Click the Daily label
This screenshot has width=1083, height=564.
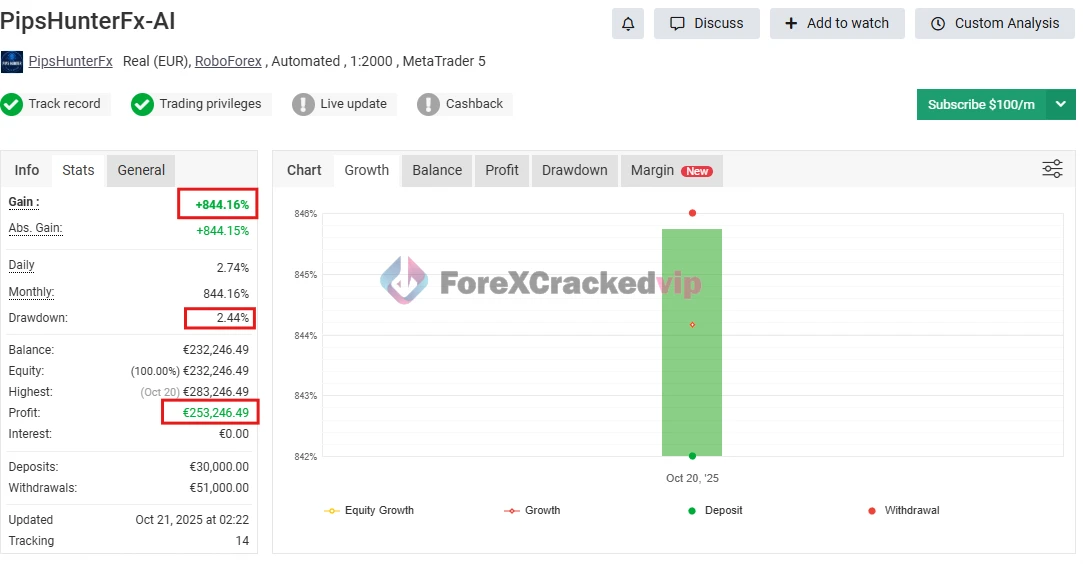[21, 265]
